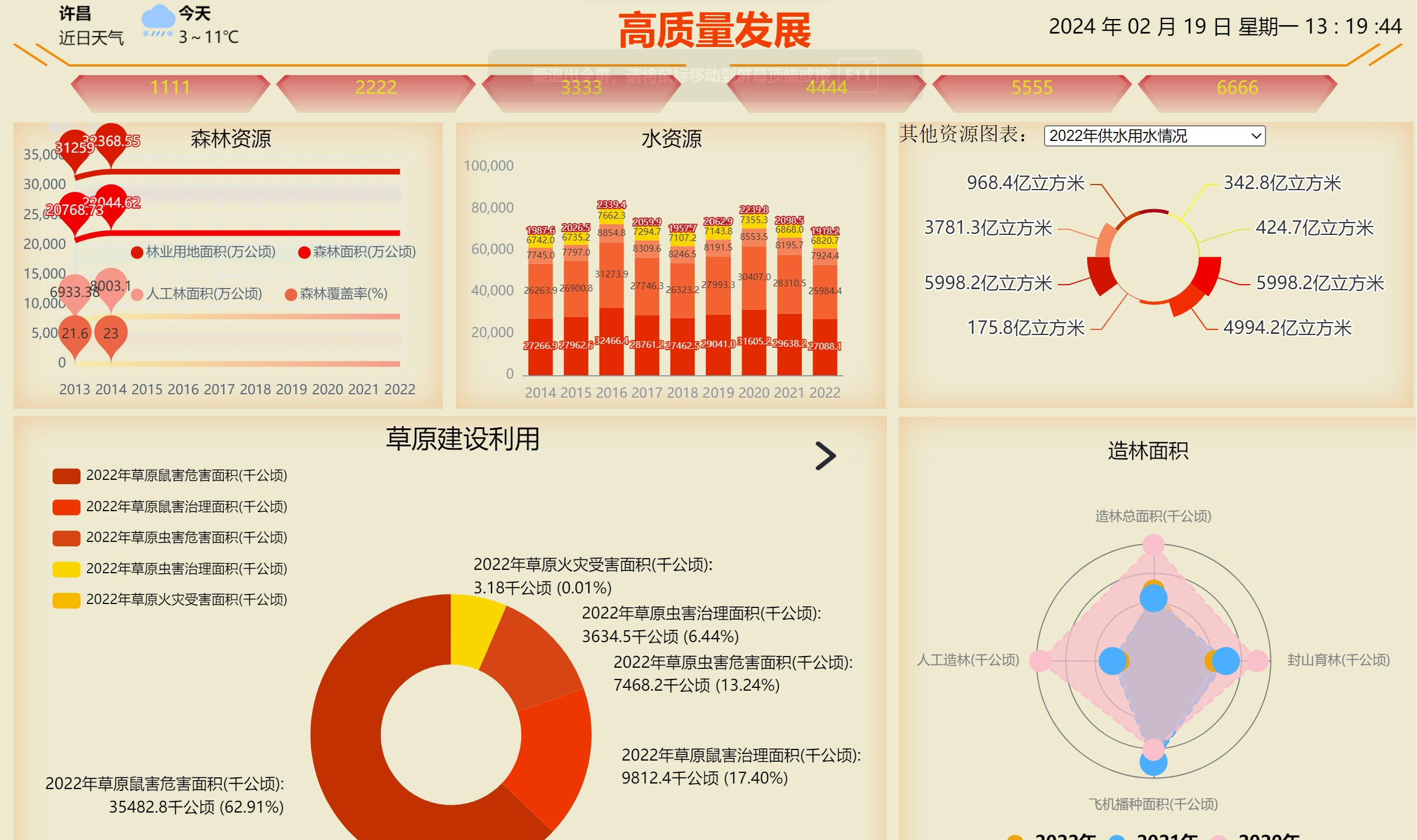Click blue radar point near 封山育林 axis
Viewport: 1417px width, 840px height.
pos(1226,660)
